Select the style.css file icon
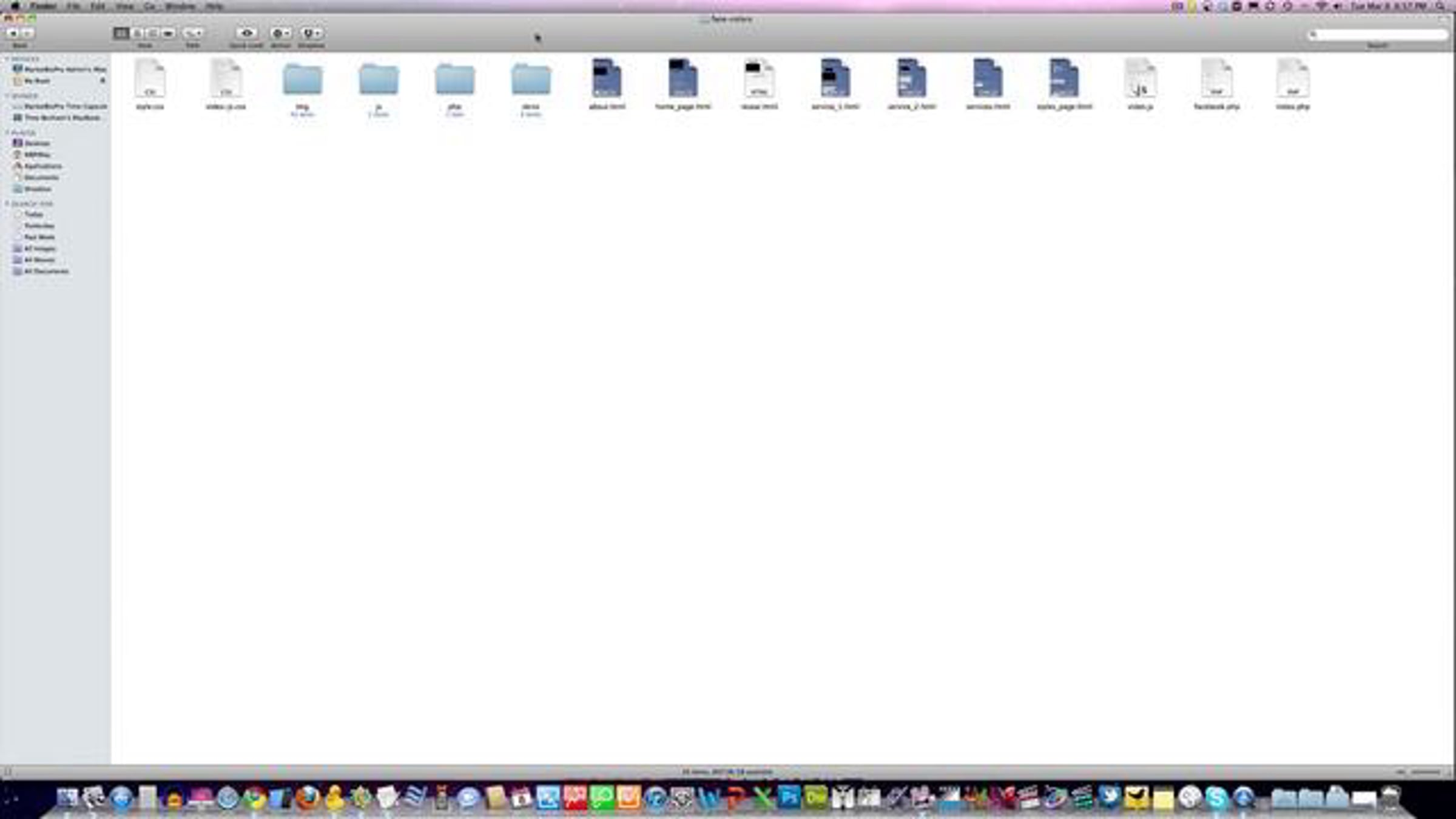The width and height of the screenshot is (1456, 819). 150,79
